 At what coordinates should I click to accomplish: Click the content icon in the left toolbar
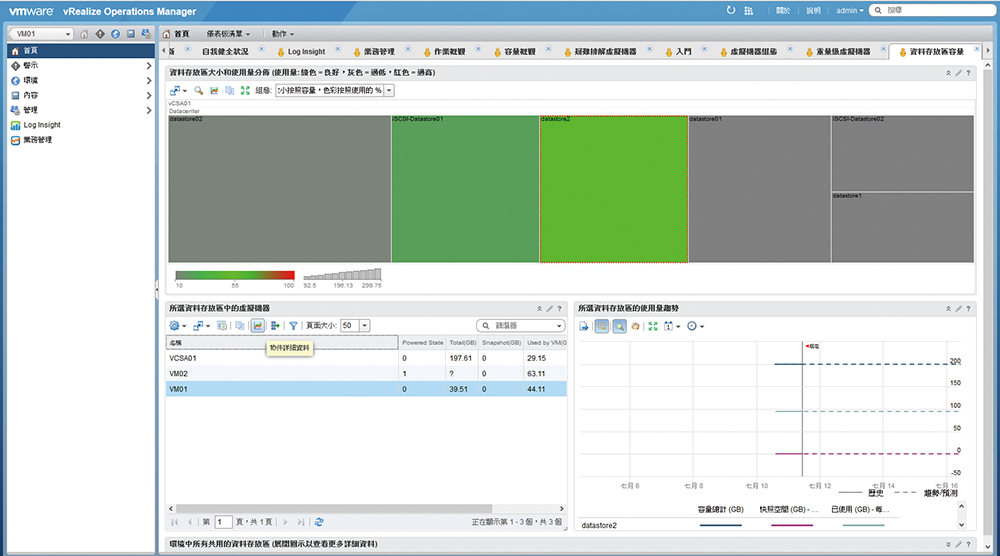point(131,34)
